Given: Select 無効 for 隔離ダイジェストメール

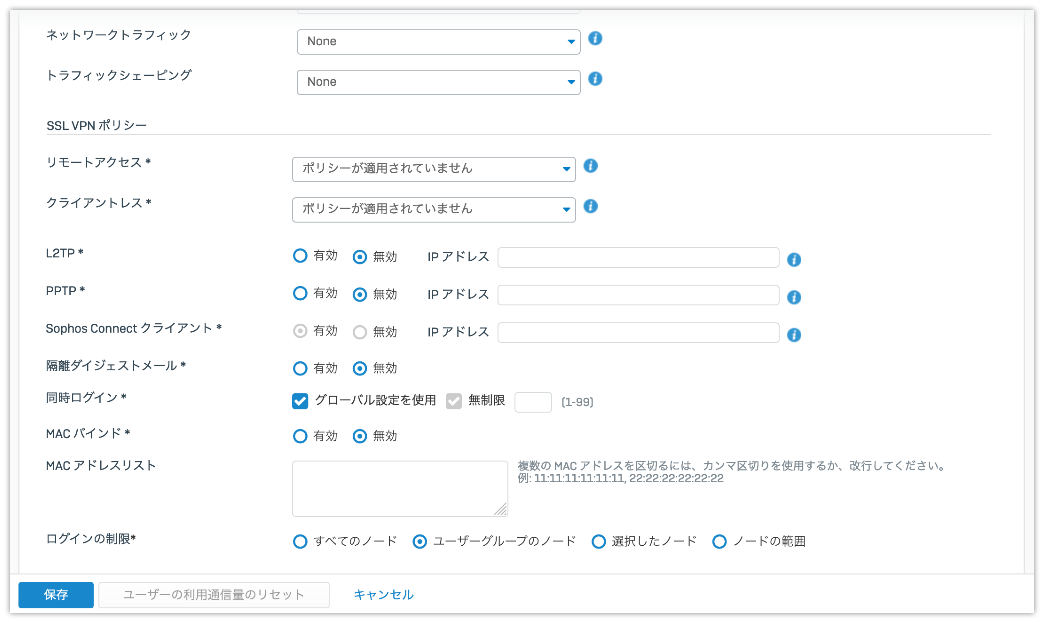Looking at the screenshot, I should coord(360,368).
